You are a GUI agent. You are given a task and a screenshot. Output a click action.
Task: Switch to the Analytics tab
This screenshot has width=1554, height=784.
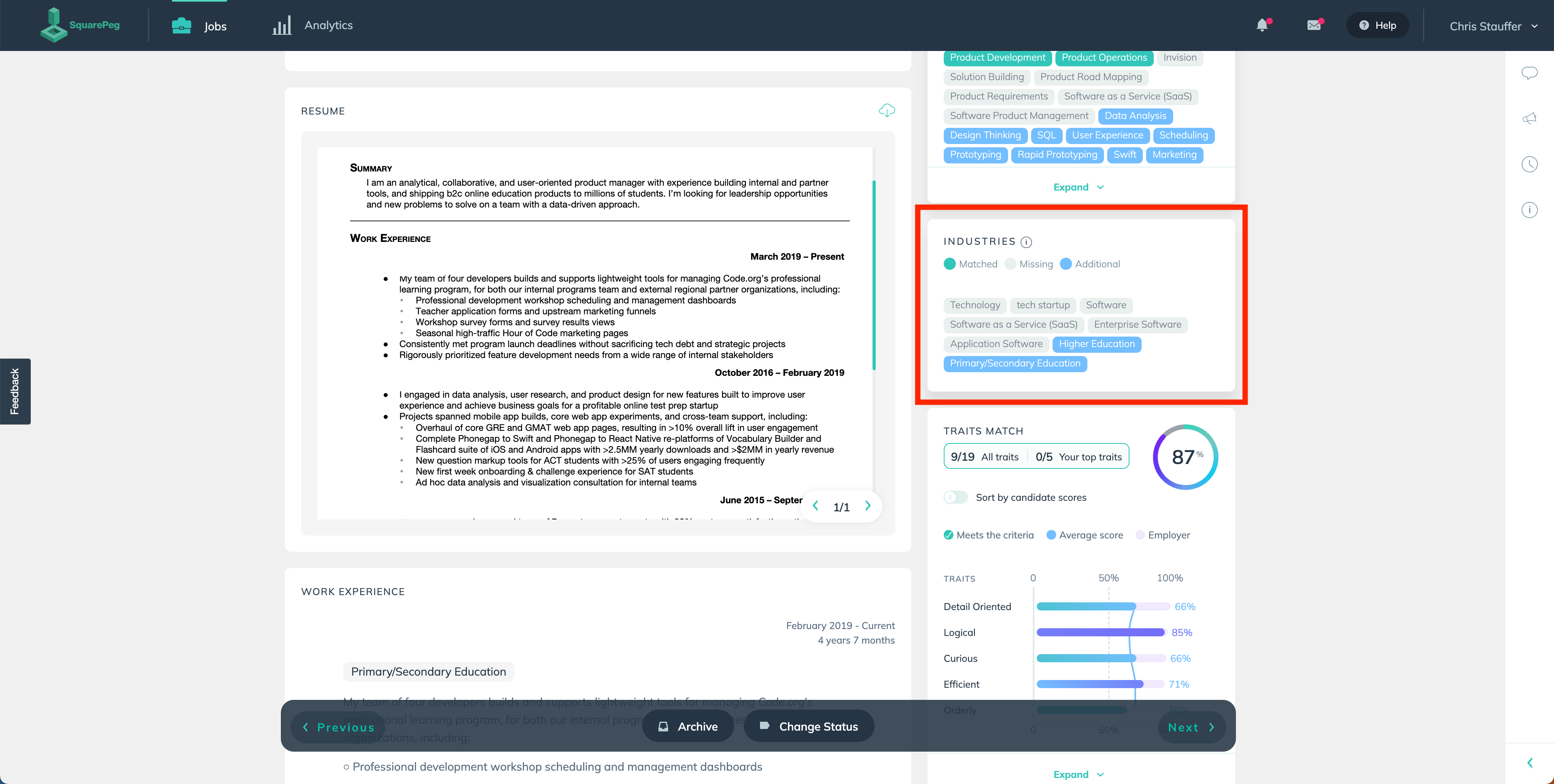click(312, 25)
